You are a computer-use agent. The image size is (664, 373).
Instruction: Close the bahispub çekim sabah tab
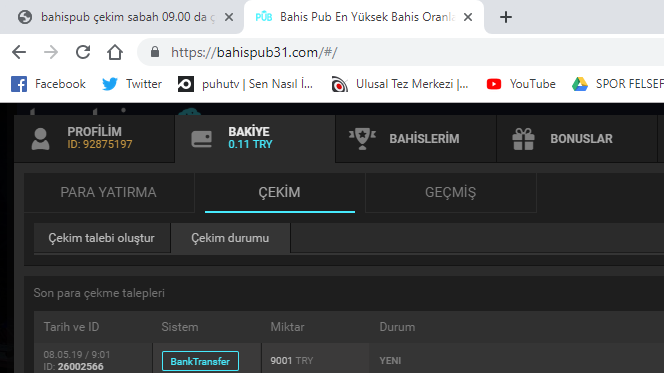[x=229, y=17]
